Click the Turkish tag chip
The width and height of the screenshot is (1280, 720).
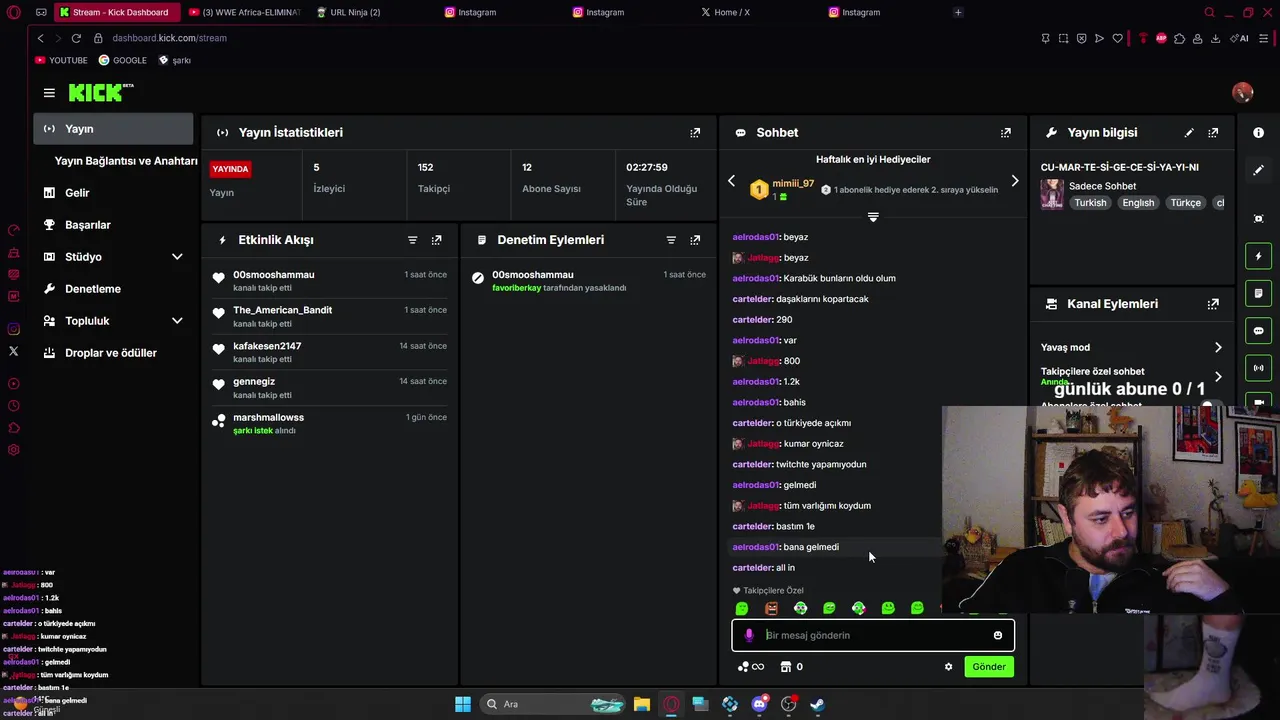tap(1090, 203)
